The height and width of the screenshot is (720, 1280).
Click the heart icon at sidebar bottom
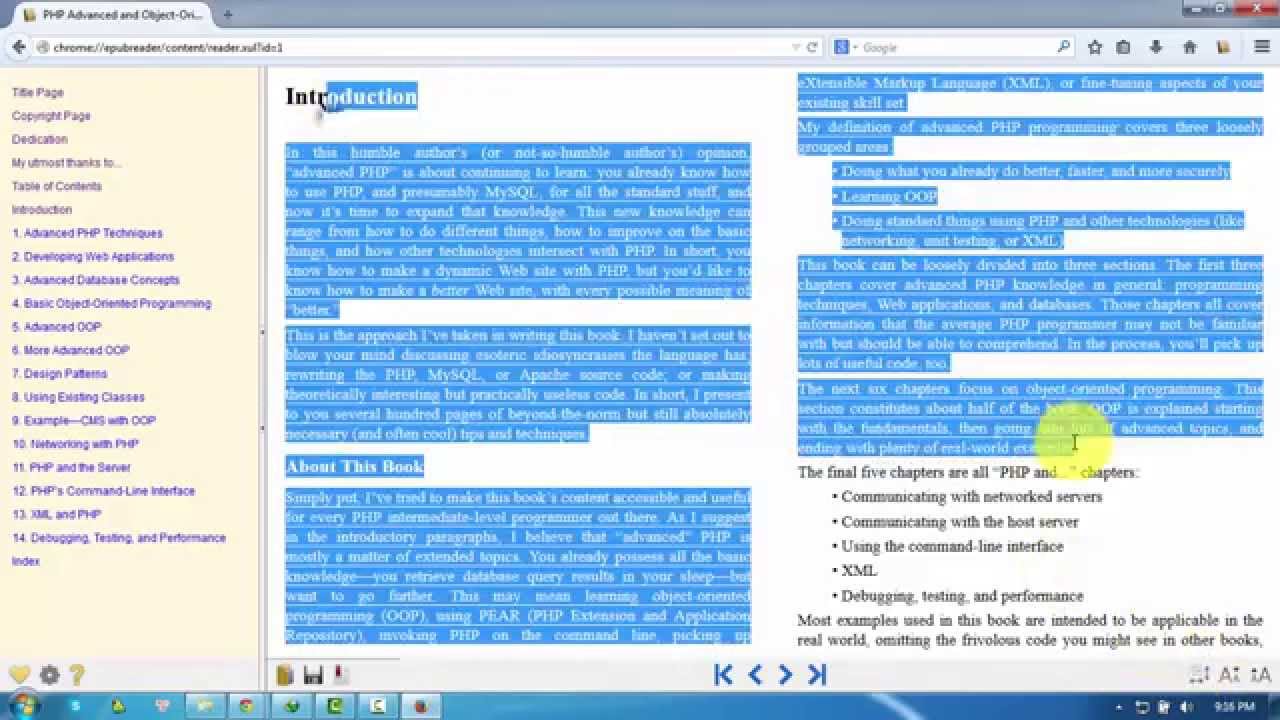[18, 675]
